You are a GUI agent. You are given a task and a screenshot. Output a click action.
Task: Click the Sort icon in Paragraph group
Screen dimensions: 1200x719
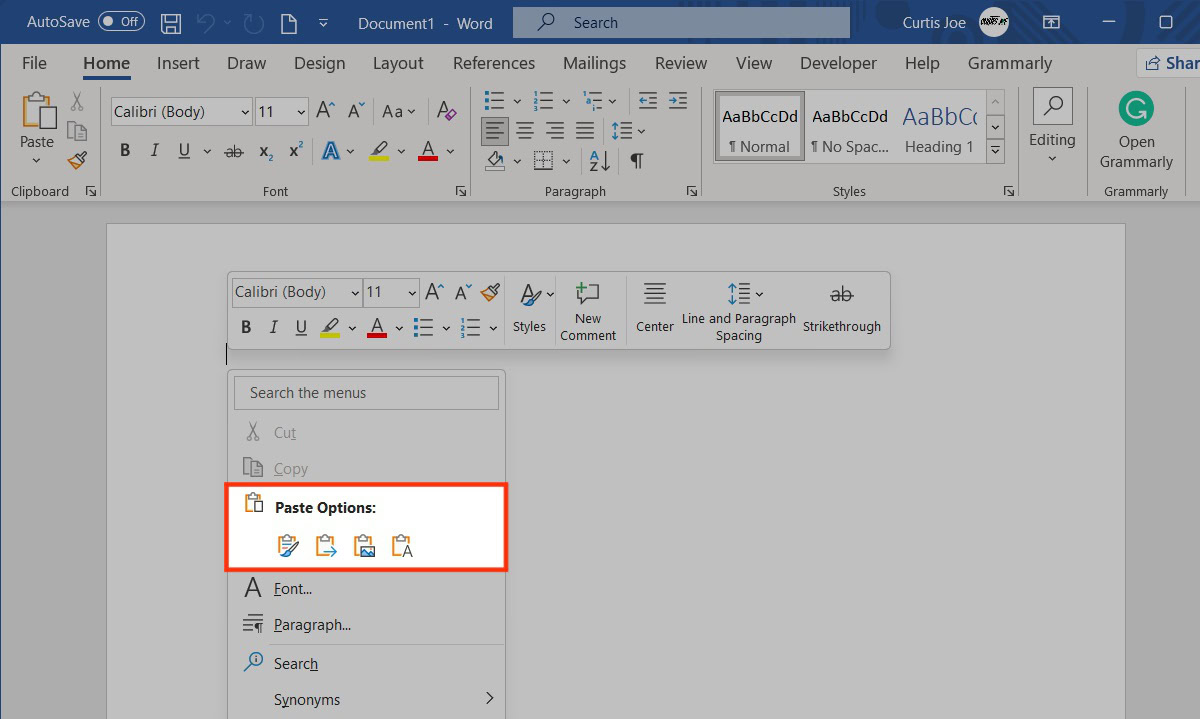599,160
